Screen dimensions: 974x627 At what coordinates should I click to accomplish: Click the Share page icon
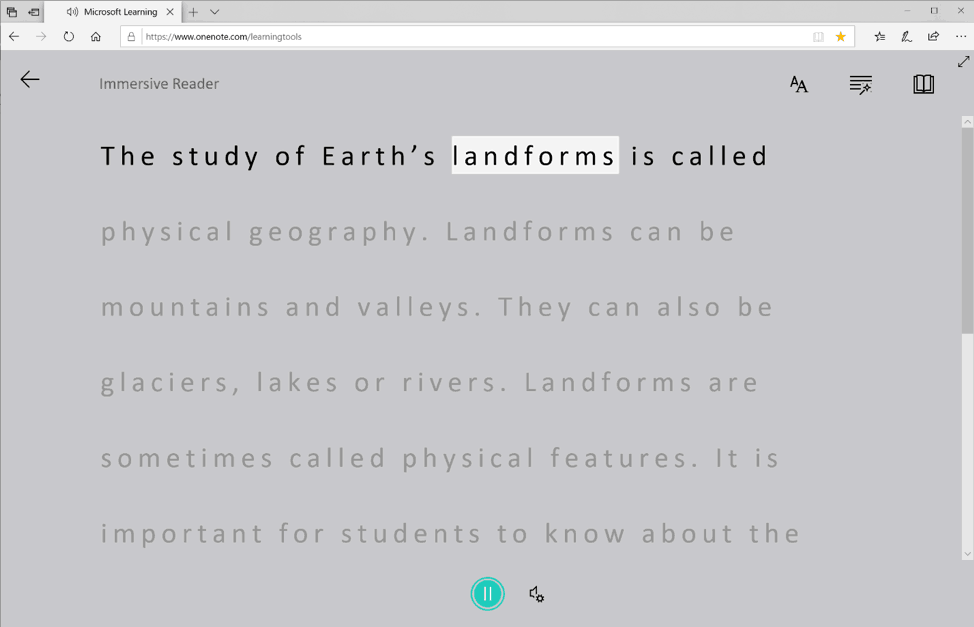[933, 37]
